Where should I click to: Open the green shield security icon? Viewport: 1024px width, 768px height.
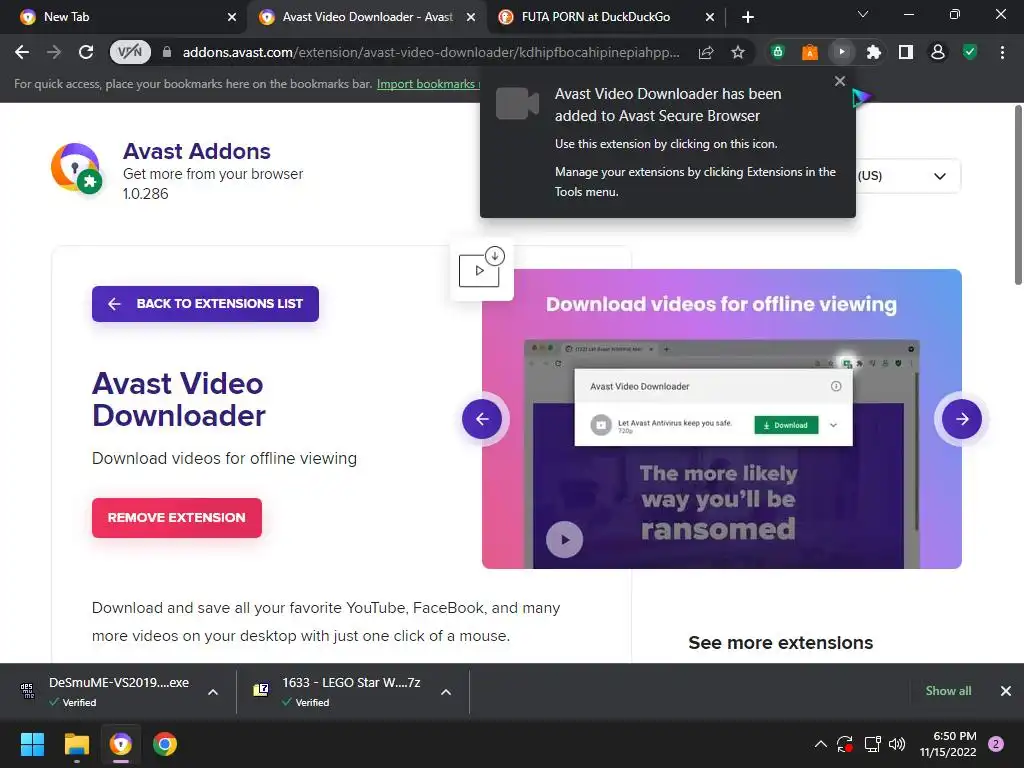(x=970, y=52)
